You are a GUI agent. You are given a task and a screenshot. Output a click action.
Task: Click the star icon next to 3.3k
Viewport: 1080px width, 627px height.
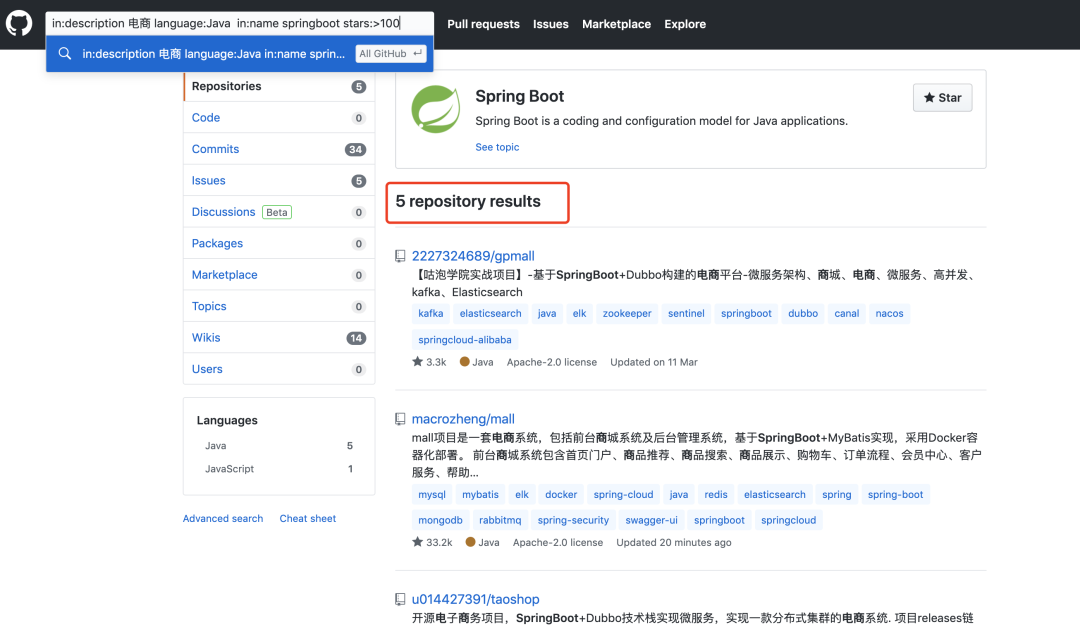417,362
